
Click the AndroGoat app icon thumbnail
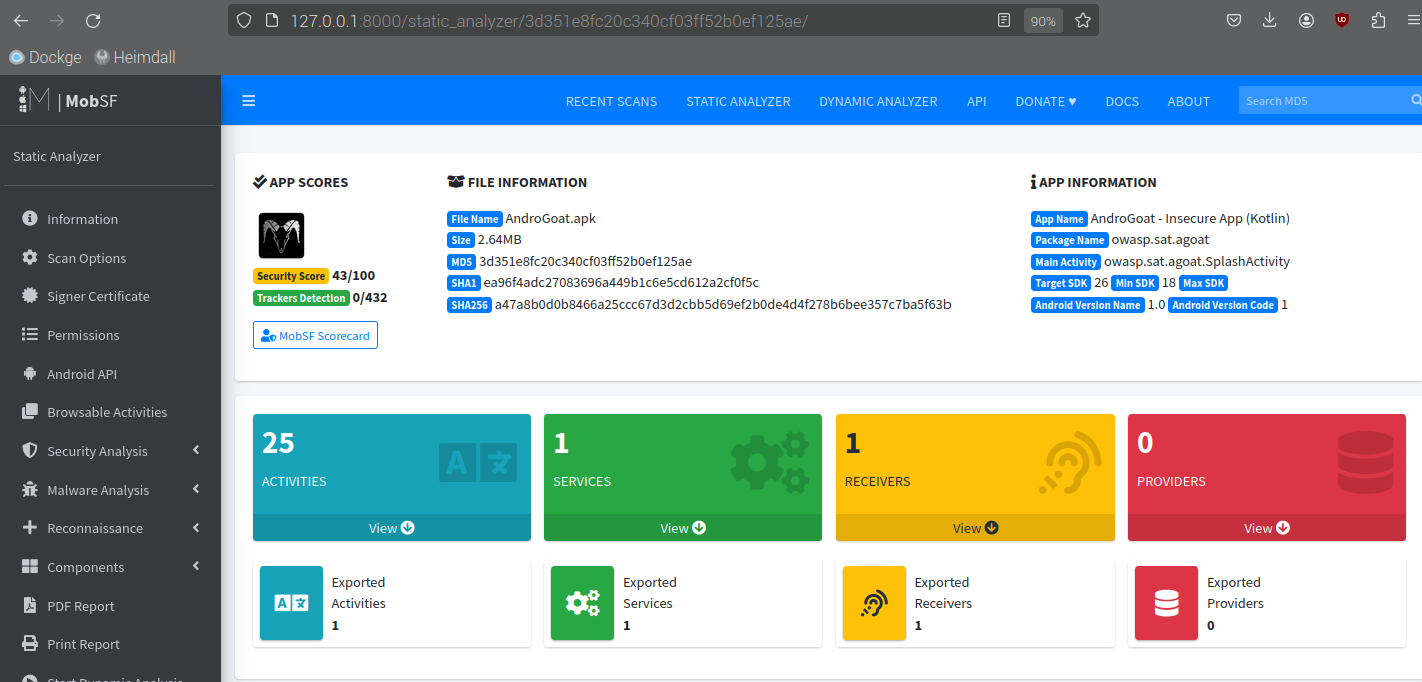281,236
